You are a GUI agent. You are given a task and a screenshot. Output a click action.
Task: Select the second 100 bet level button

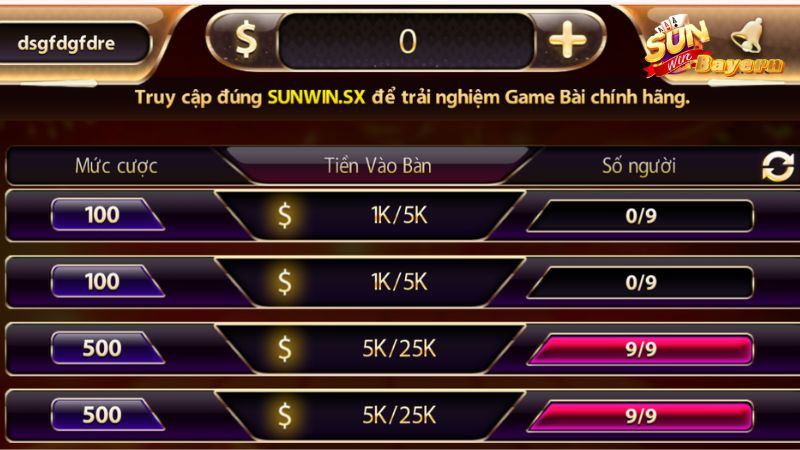click(106, 282)
